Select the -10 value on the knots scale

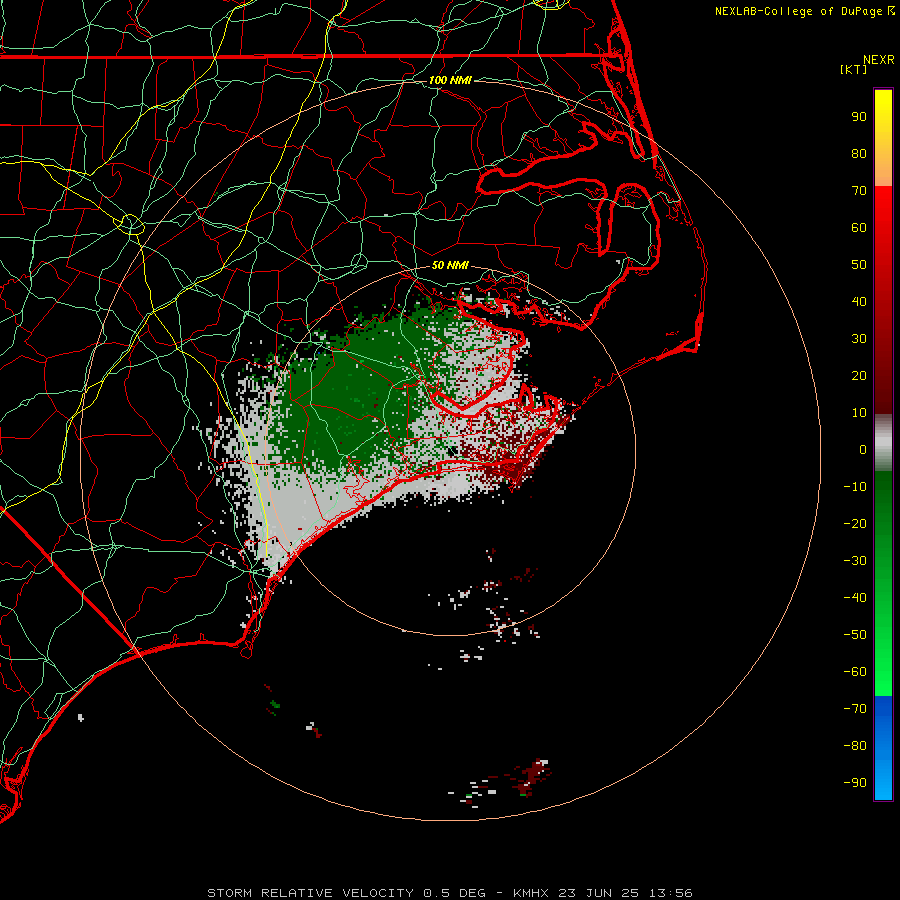pyautogui.click(x=855, y=487)
